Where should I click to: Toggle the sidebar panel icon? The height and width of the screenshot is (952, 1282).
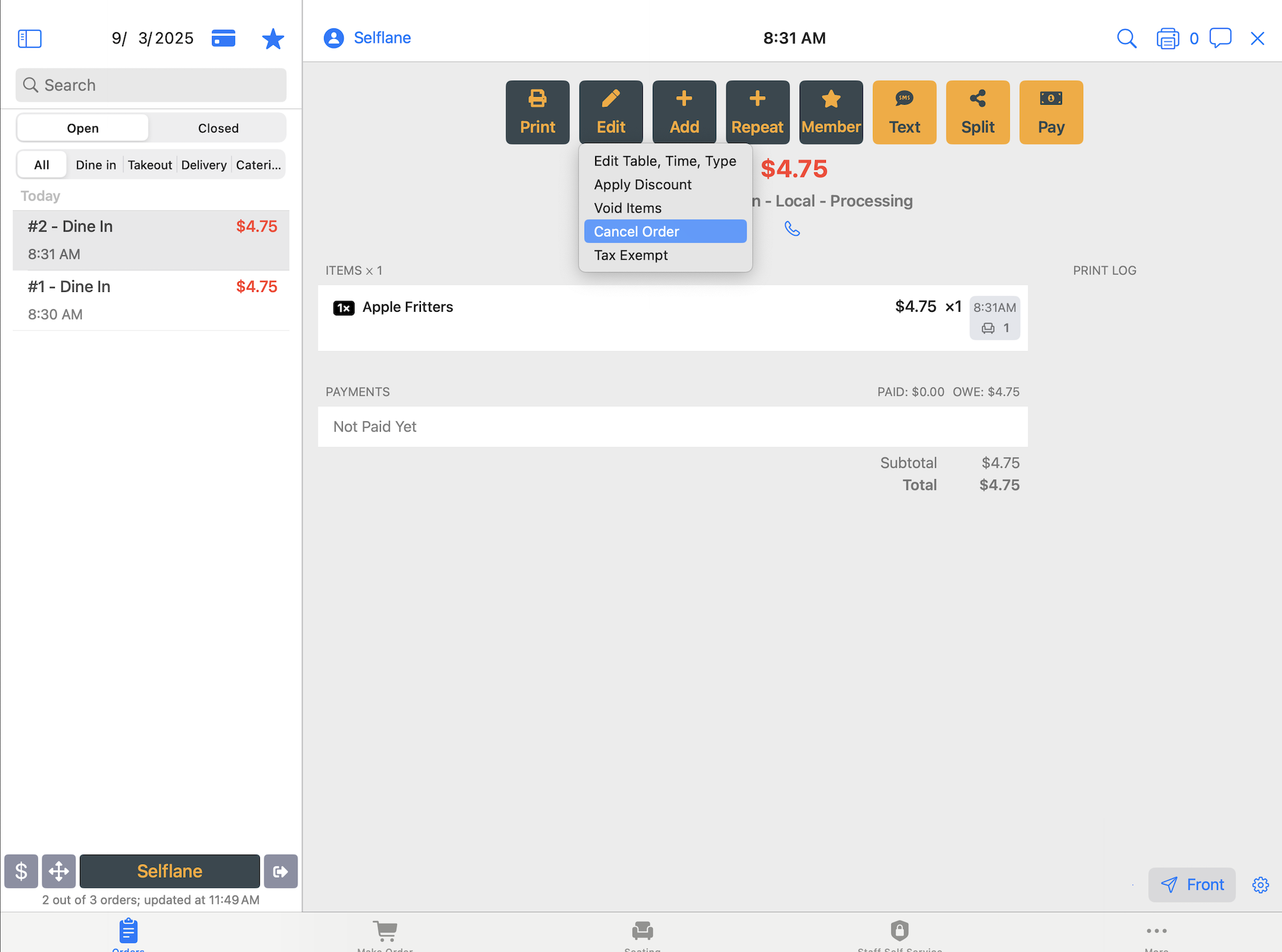[x=29, y=38]
